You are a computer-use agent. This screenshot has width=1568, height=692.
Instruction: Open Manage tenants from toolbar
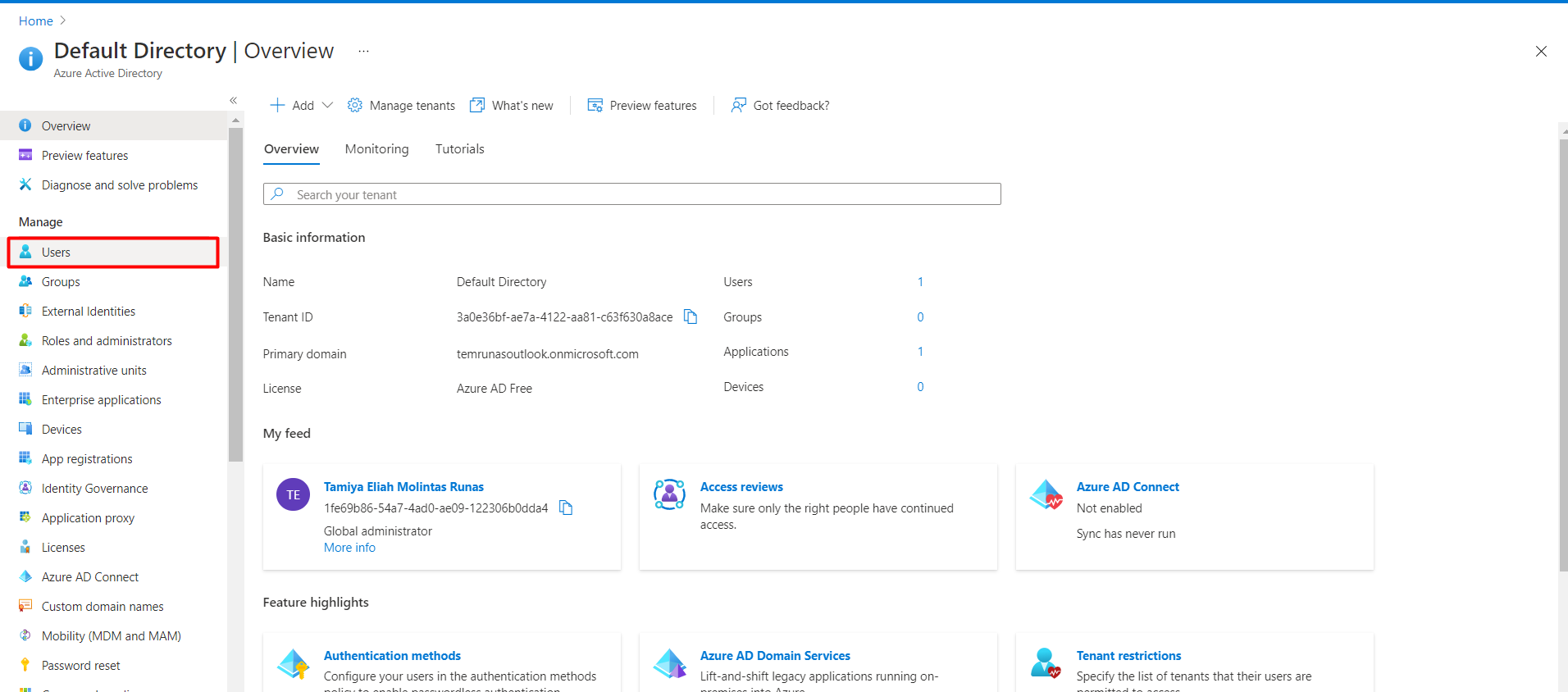tap(401, 105)
